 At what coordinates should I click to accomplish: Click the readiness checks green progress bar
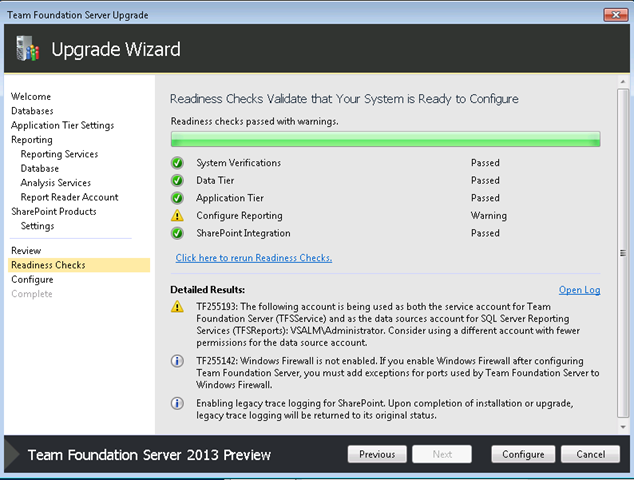point(385,139)
